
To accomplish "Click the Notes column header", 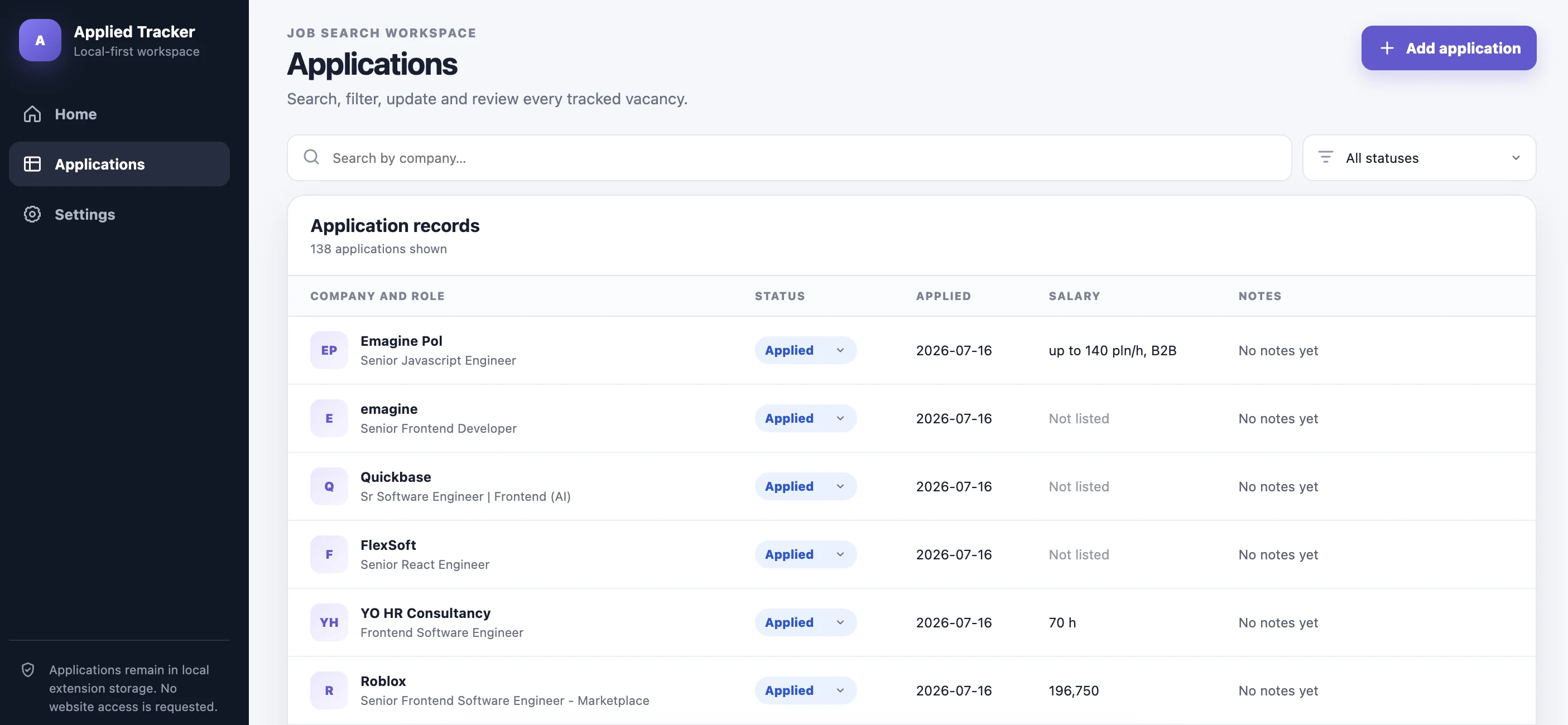I will click(1260, 296).
